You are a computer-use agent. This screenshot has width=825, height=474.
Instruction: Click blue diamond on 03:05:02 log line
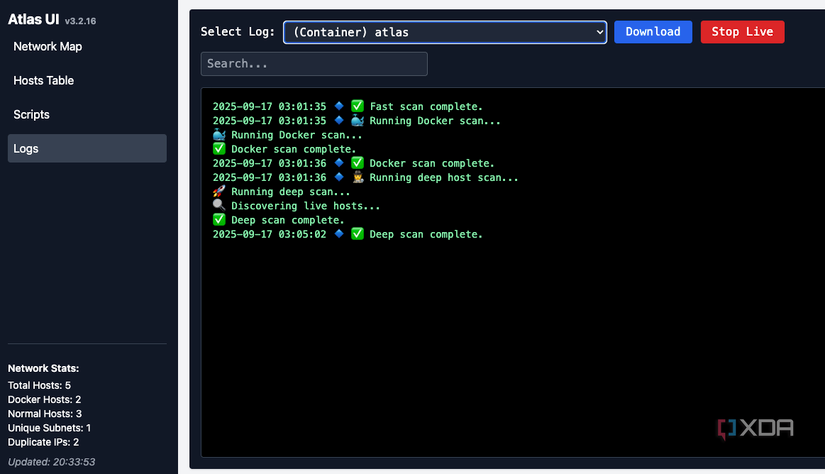339,234
